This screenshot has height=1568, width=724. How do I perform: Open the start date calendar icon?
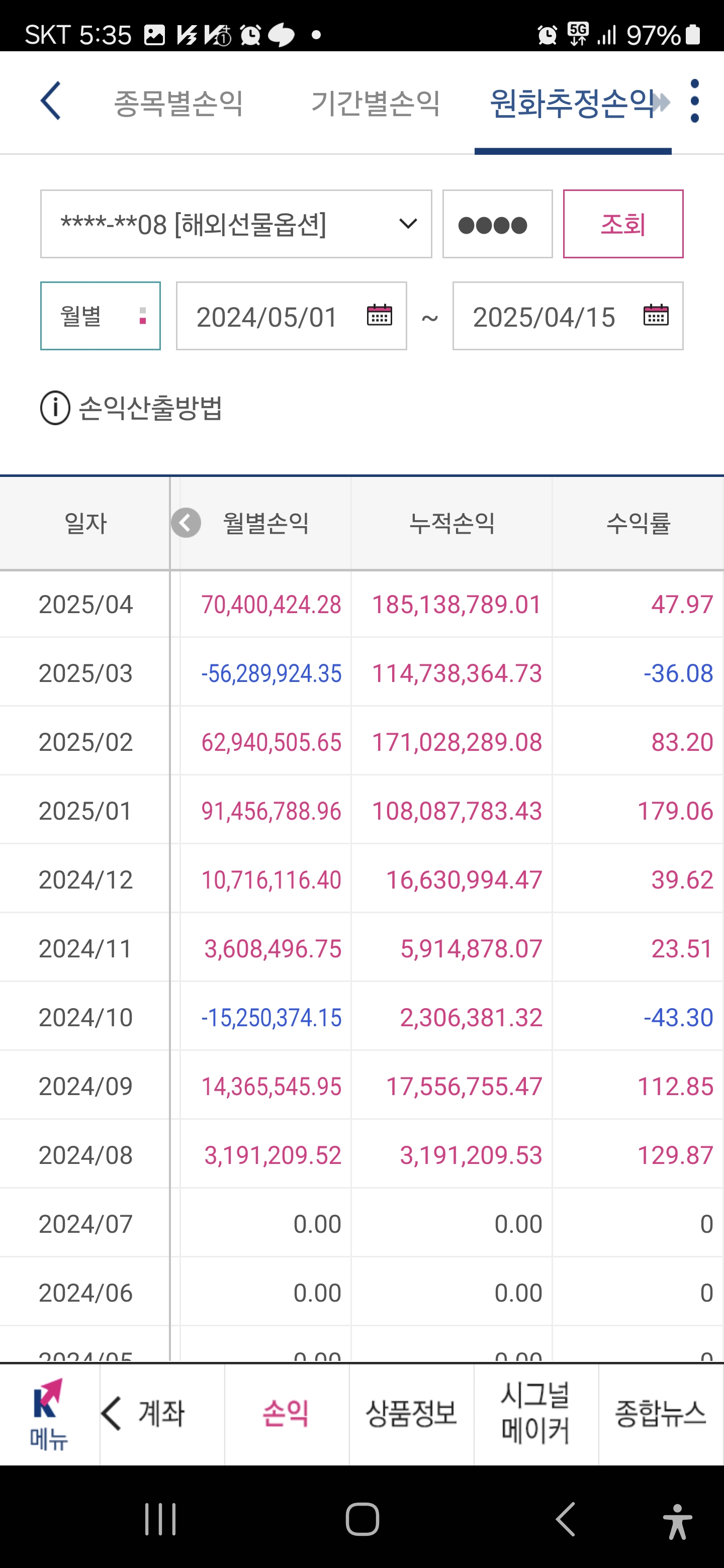coord(380,315)
